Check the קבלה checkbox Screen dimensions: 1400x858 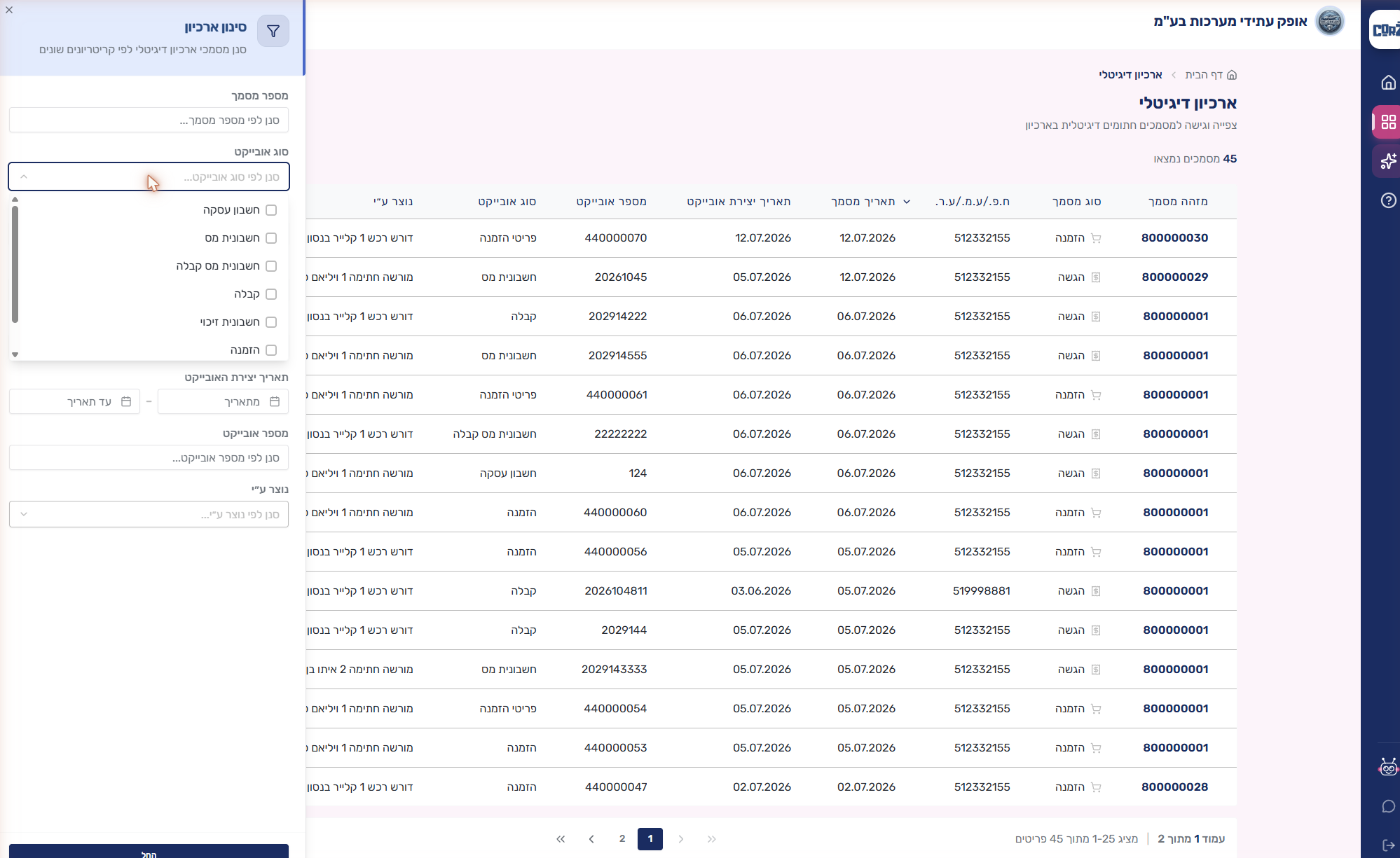[x=271, y=294]
